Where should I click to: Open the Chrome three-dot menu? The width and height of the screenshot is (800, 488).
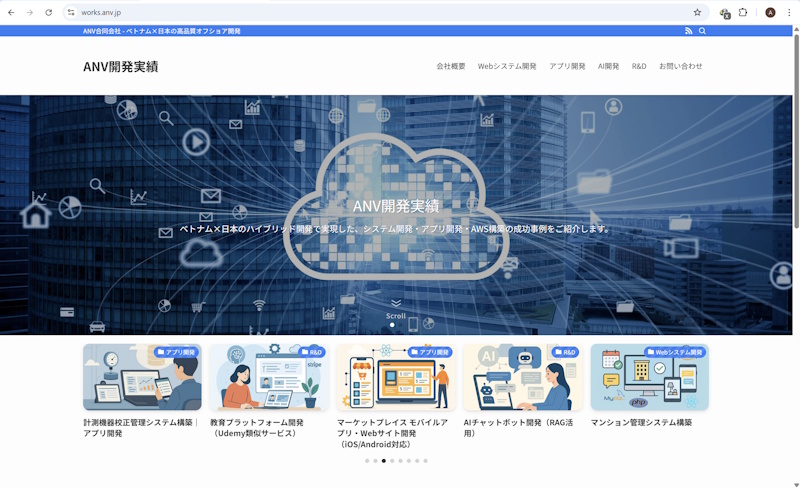(x=788, y=12)
